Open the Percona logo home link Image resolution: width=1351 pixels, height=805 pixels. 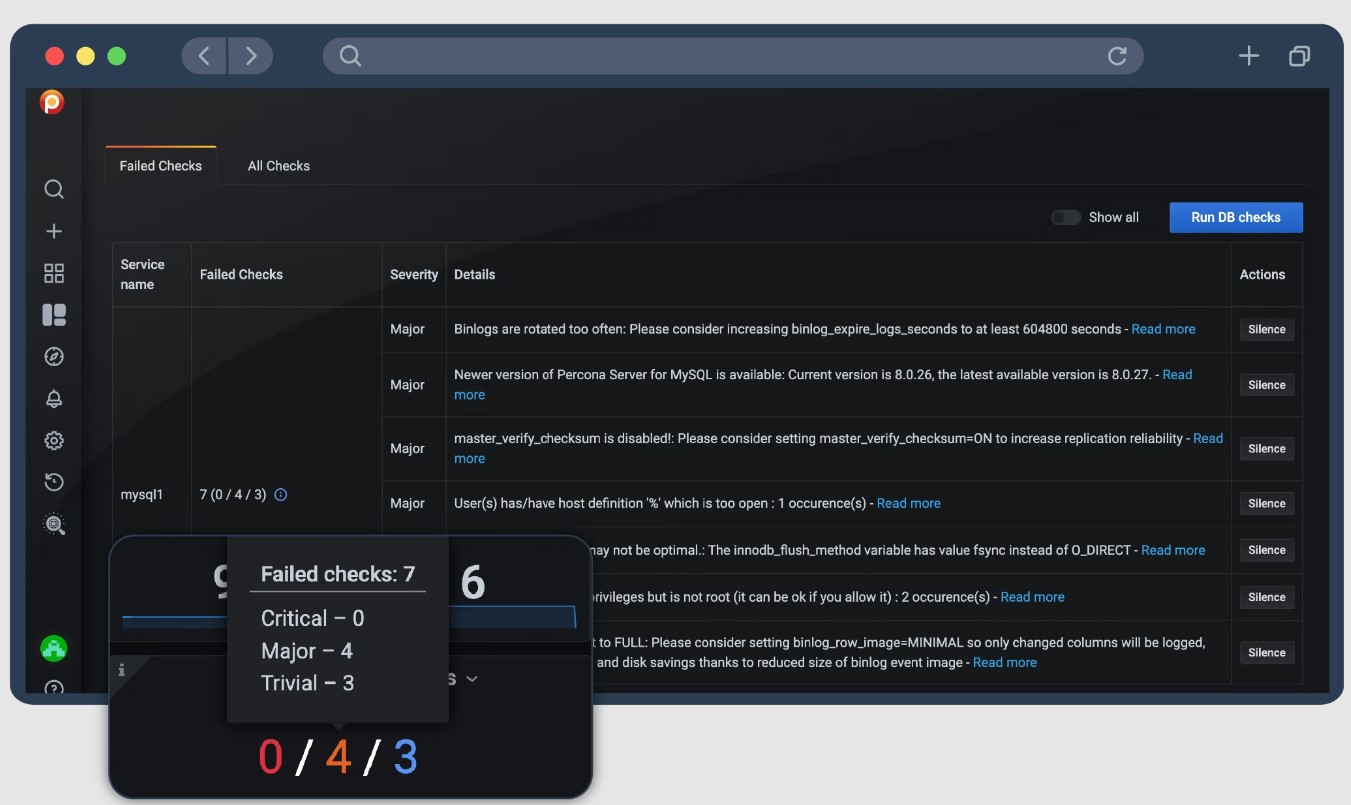click(54, 100)
